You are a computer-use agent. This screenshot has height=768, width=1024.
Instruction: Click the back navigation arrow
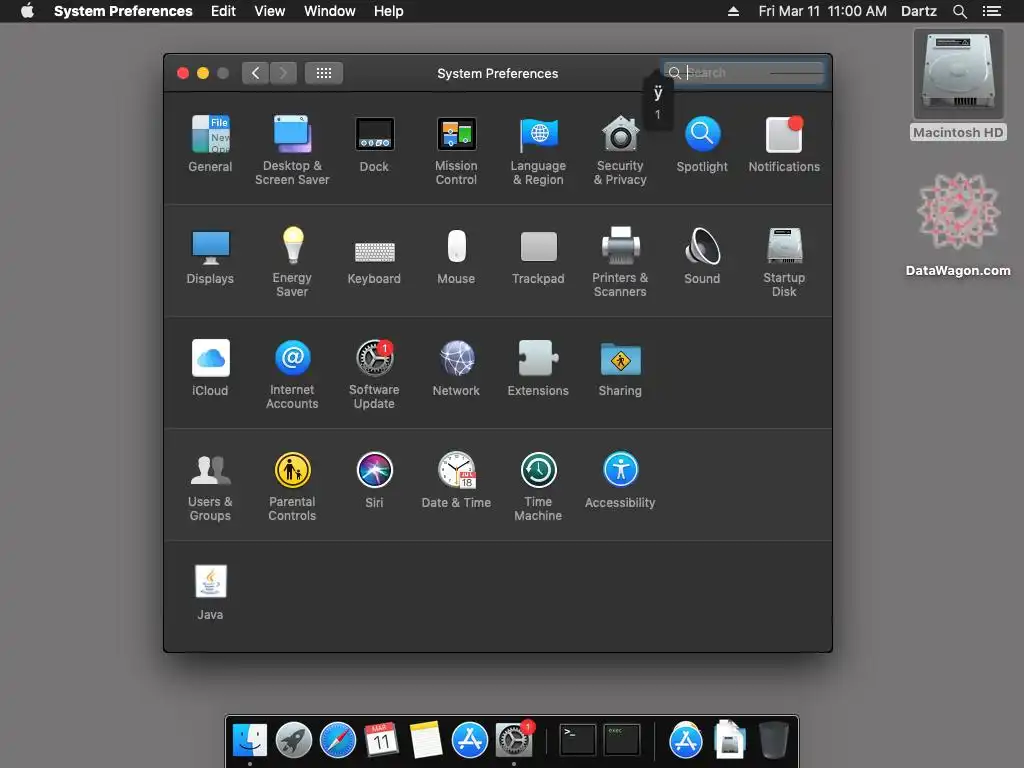(x=255, y=73)
